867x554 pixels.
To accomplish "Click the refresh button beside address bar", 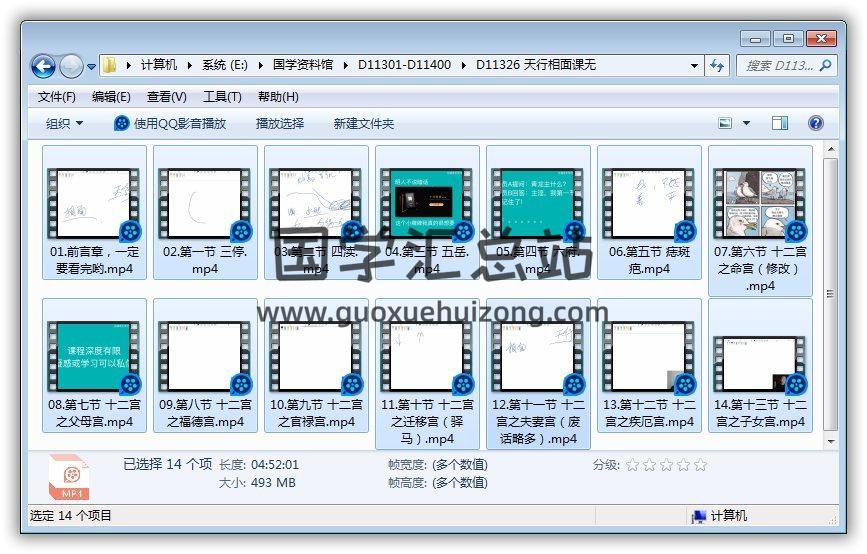I will coord(717,66).
